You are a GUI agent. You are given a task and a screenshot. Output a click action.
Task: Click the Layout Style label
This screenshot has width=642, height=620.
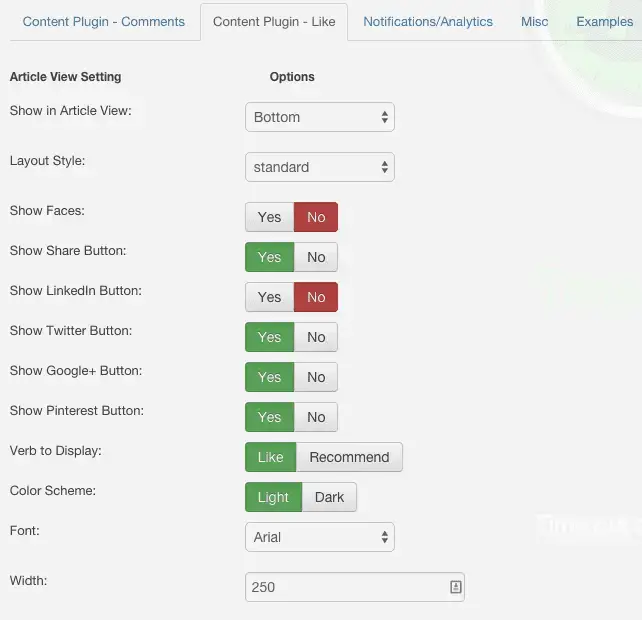[47, 161]
